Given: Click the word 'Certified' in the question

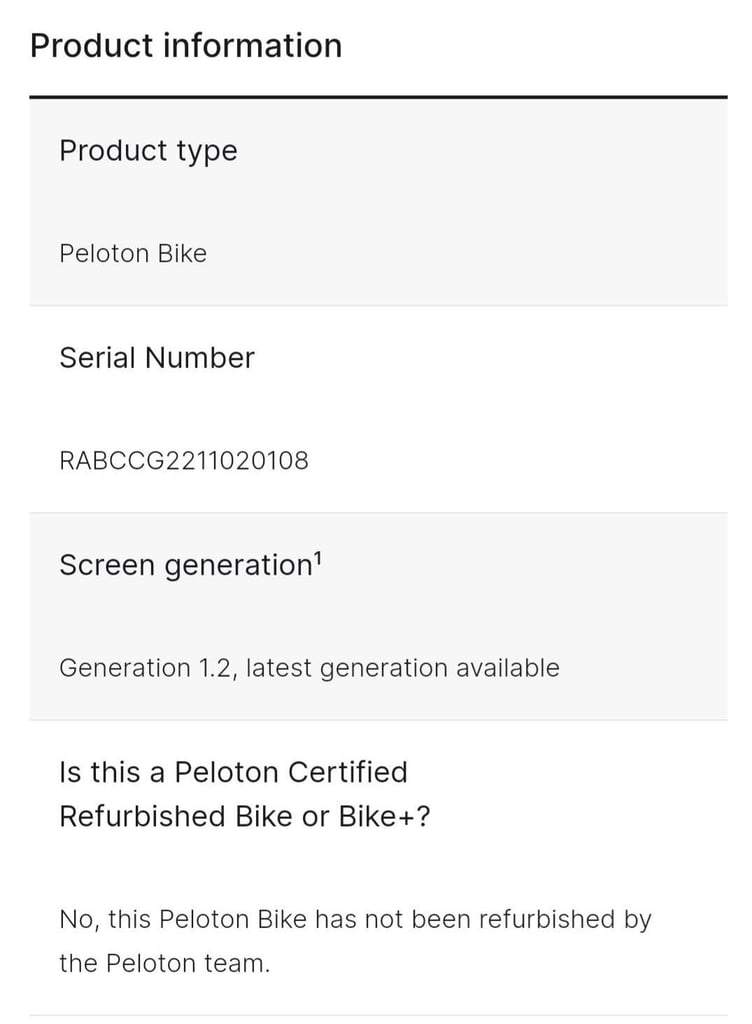Looking at the screenshot, I should [x=347, y=772].
